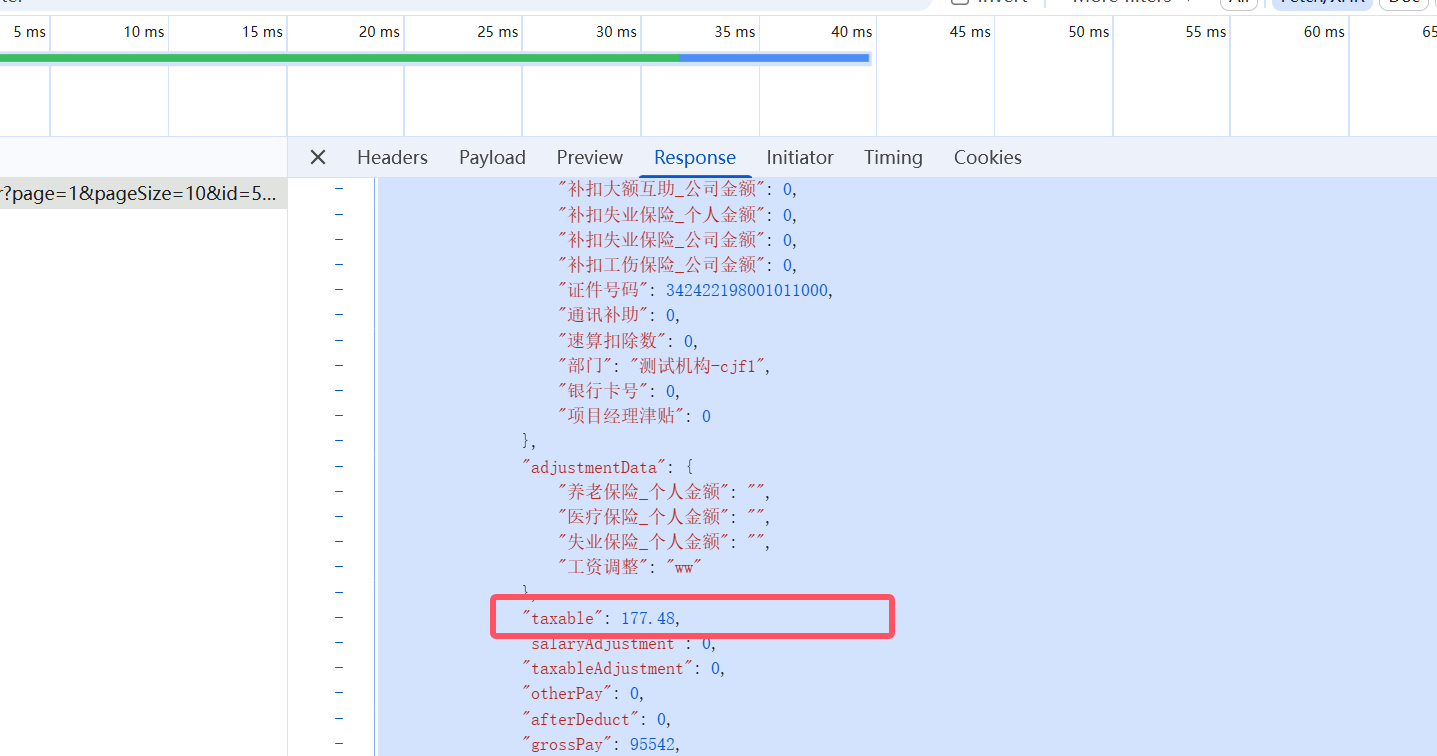Select the ?page=1&pageSize=10 request entry
This screenshot has width=1437, height=756.
pyautogui.click(x=140, y=194)
